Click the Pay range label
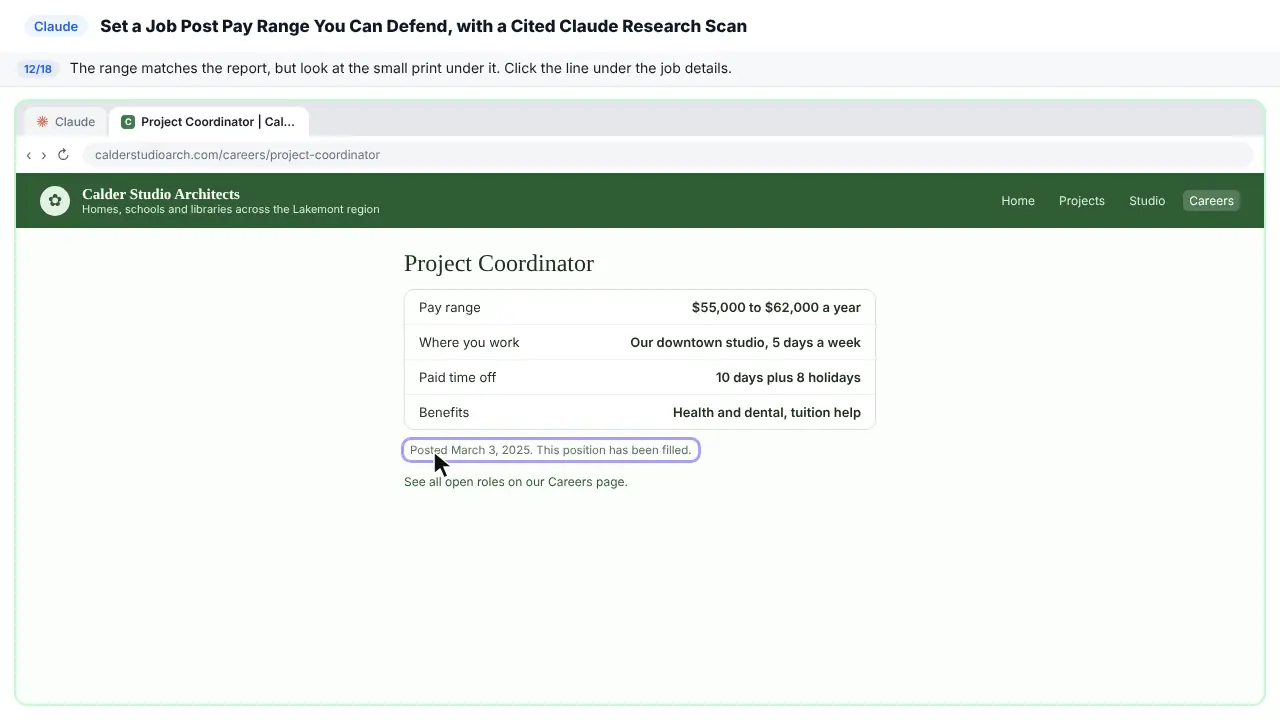 450,308
